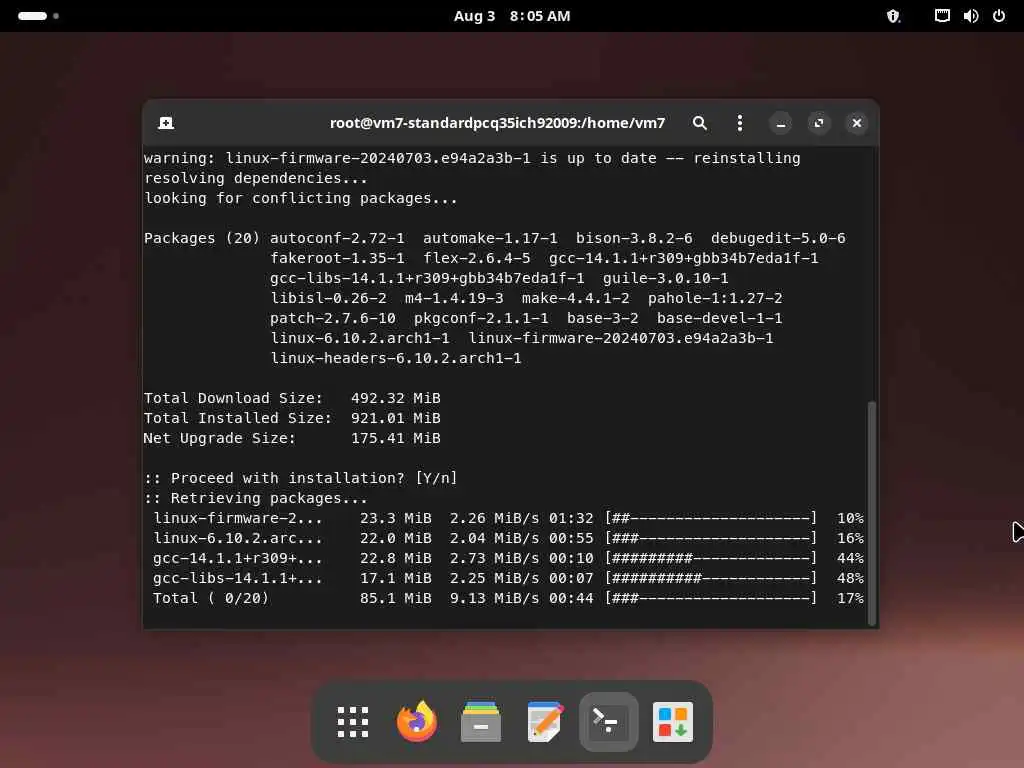This screenshot has height=768, width=1024.
Task: Click the warning about linux-firmware reinstalling
Action: [x=472, y=158]
